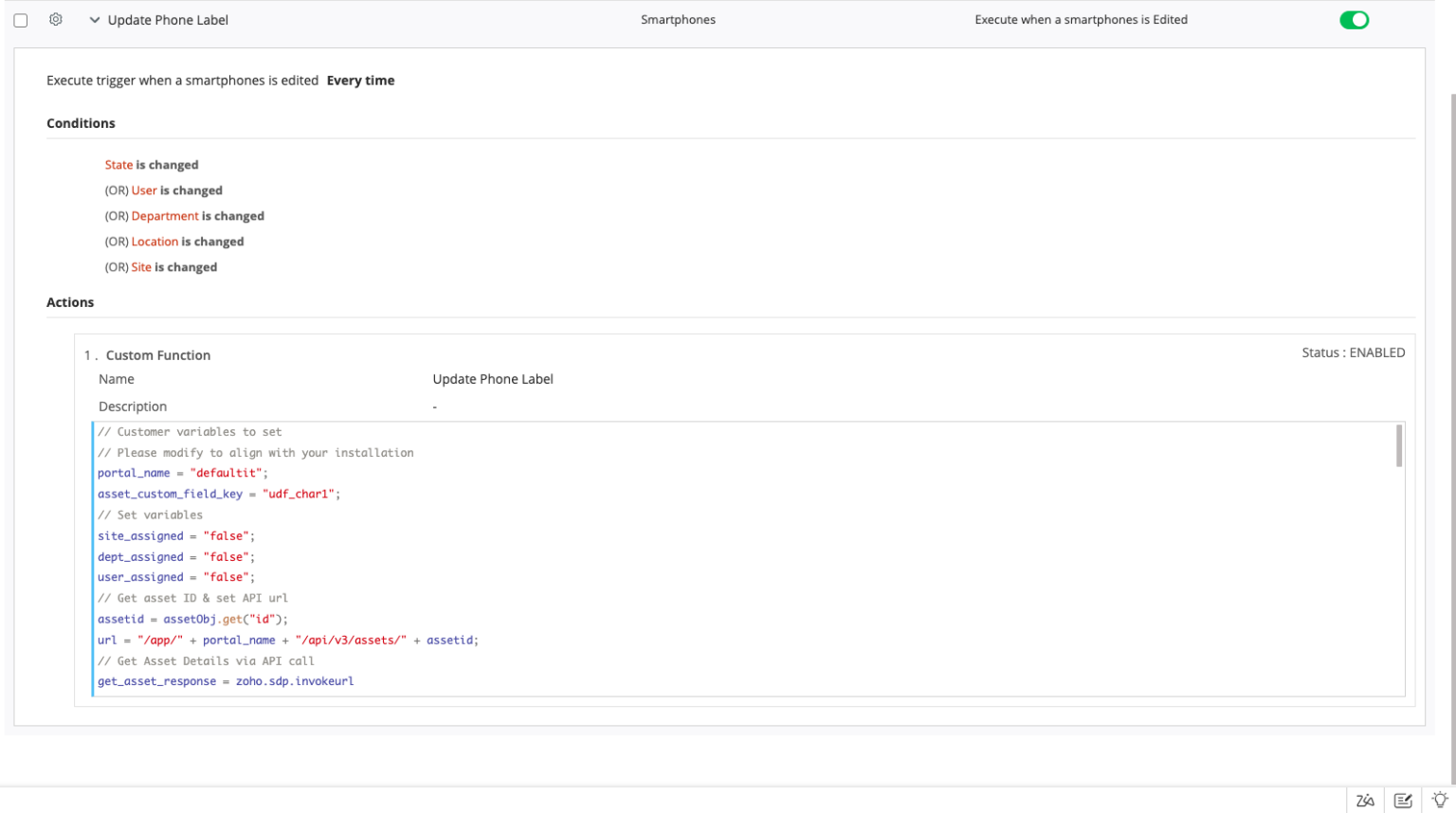Click the code block's vertical scrollbar
Screen dimensions: 1456x813
[x=1398, y=446]
